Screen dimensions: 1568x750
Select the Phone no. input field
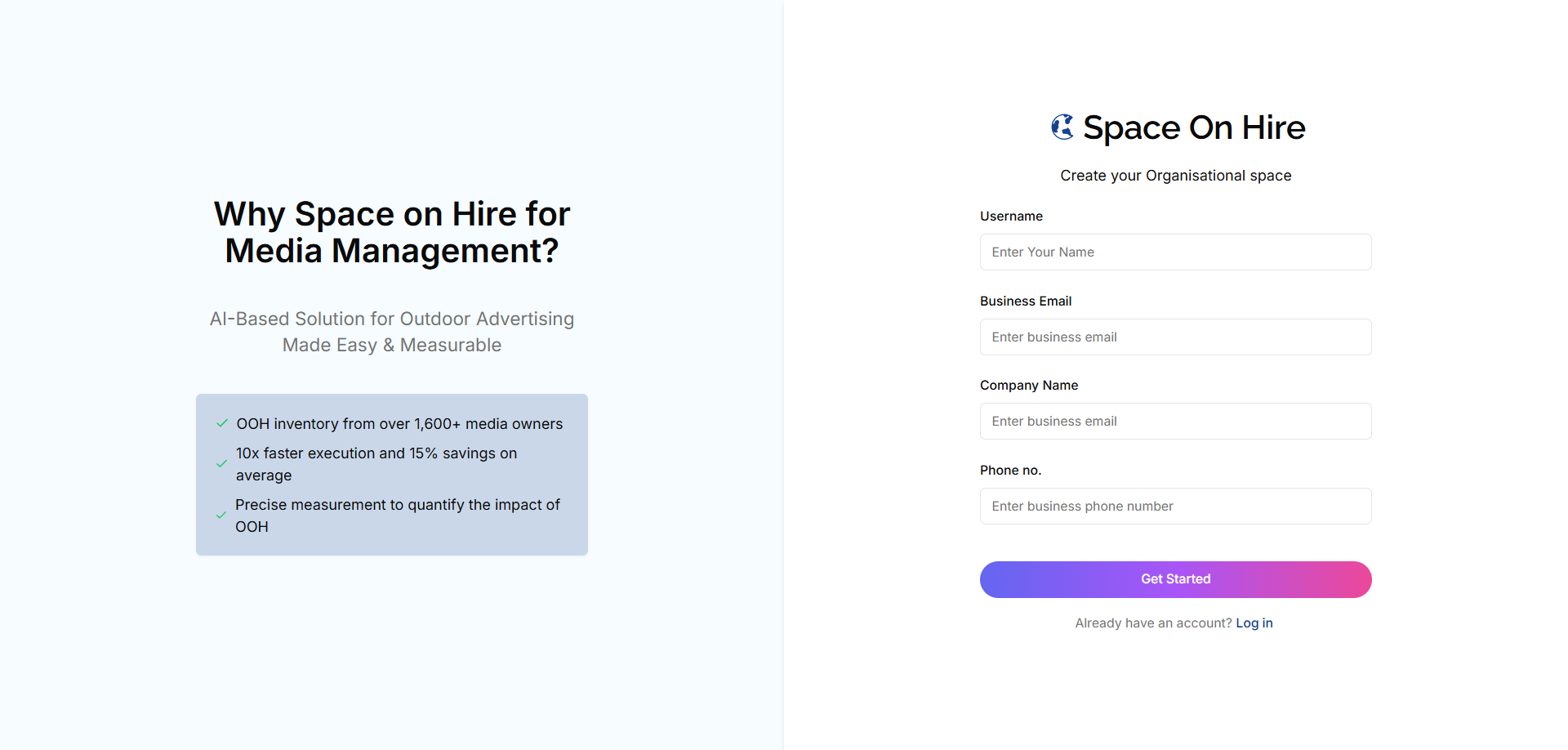click(x=1175, y=506)
